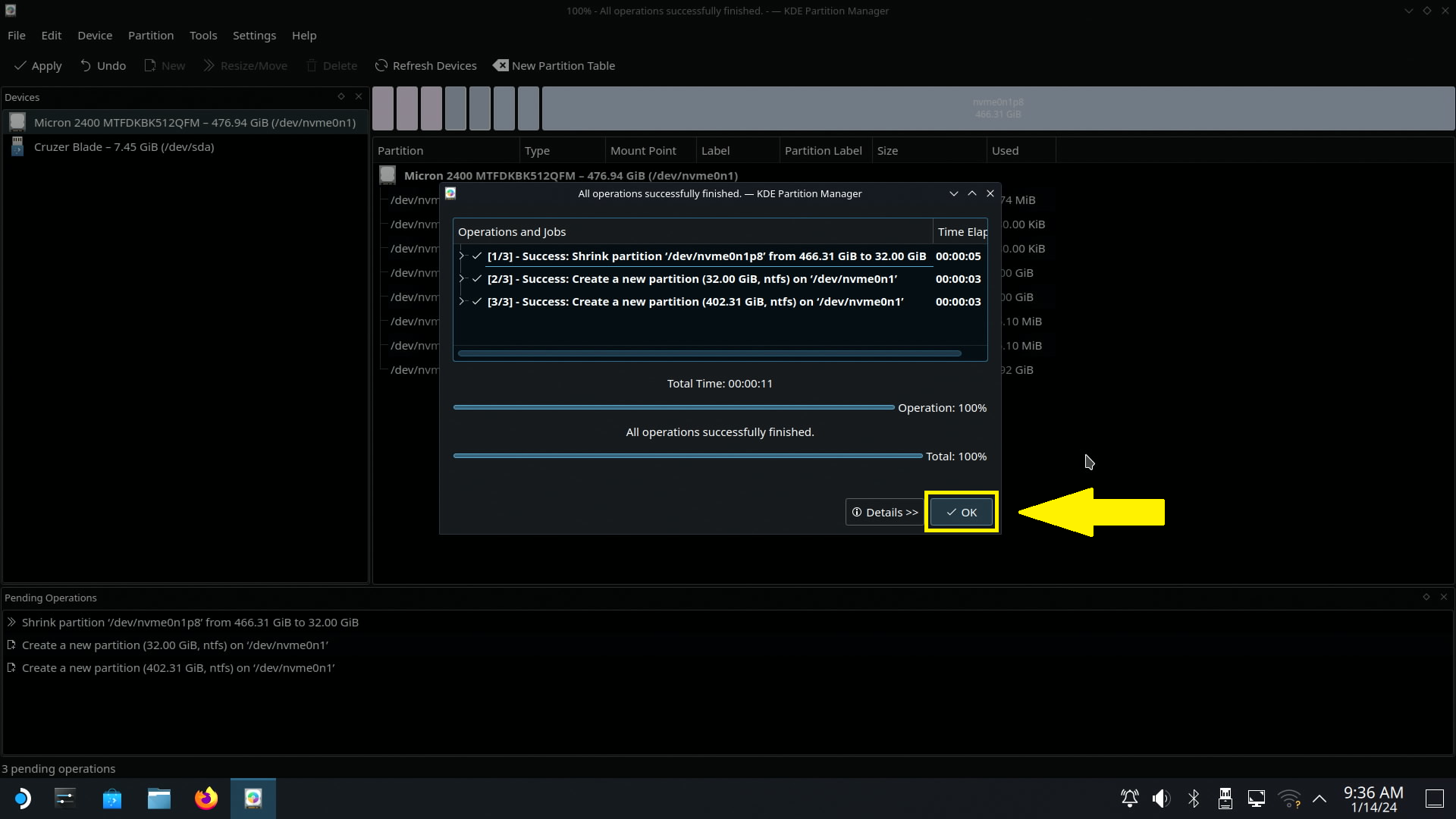Open the Bluetooth tray icon
Viewport: 1456px width, 819px height.
pos(1194,799)
